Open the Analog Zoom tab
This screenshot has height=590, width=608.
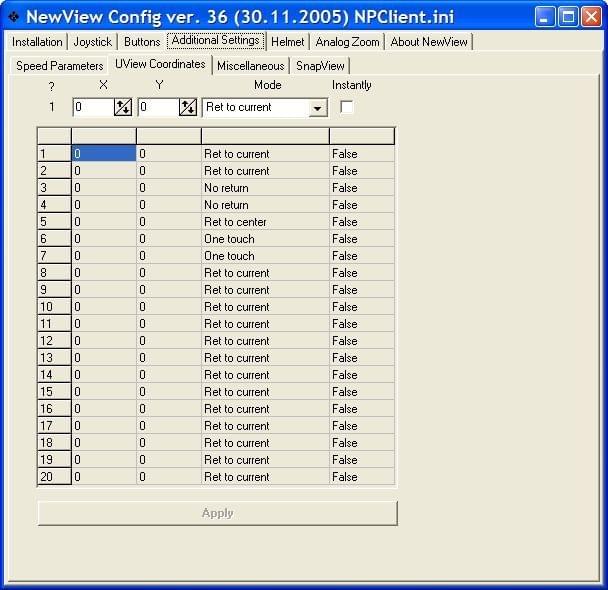(347, 42)
